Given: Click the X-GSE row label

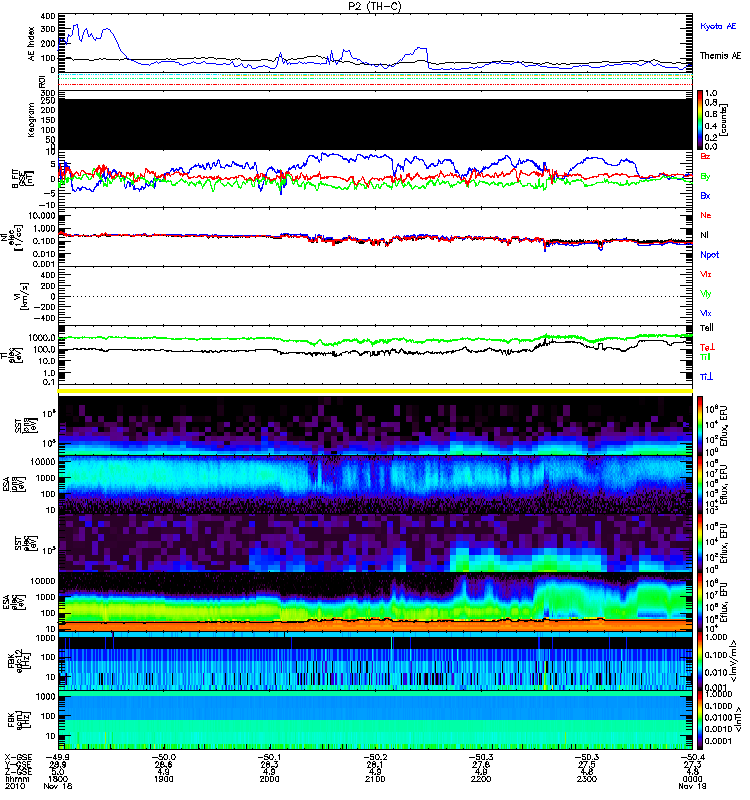Looking at the screenshot, I should coord(17,757).
